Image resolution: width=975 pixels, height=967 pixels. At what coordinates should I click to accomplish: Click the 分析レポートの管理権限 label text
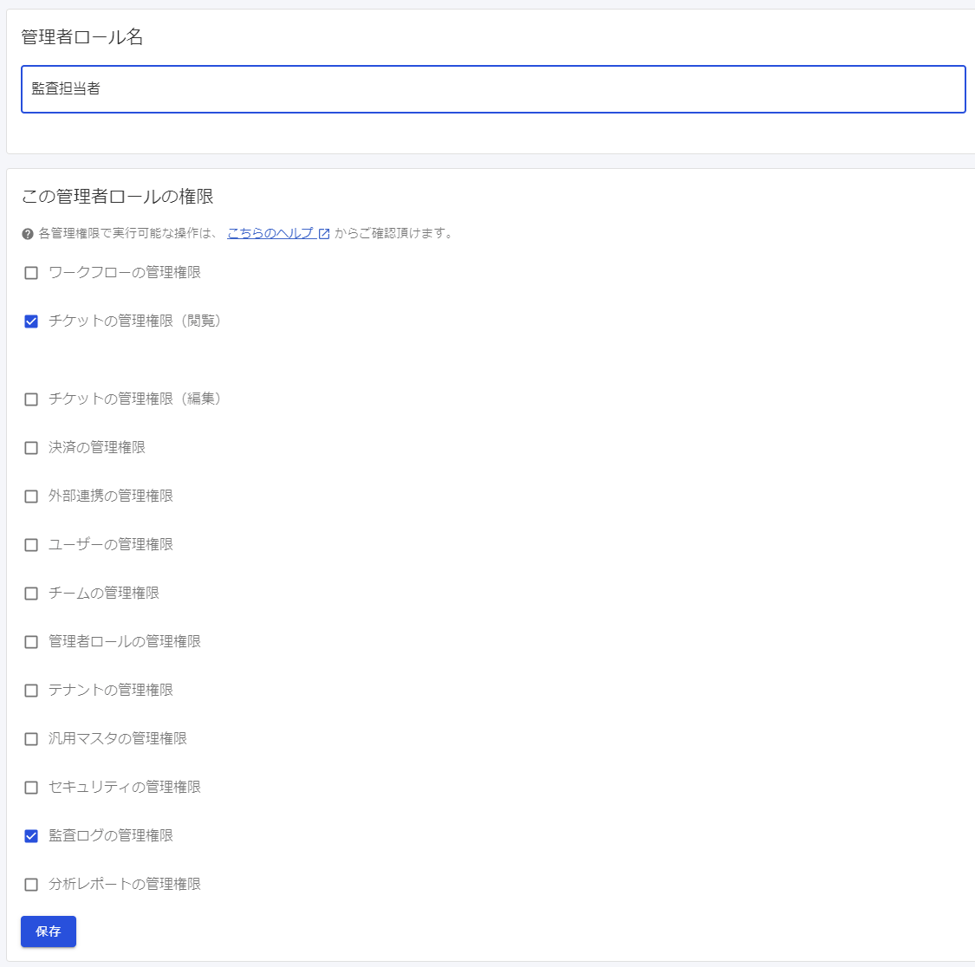pyautogui.click(x=124, y=883)
